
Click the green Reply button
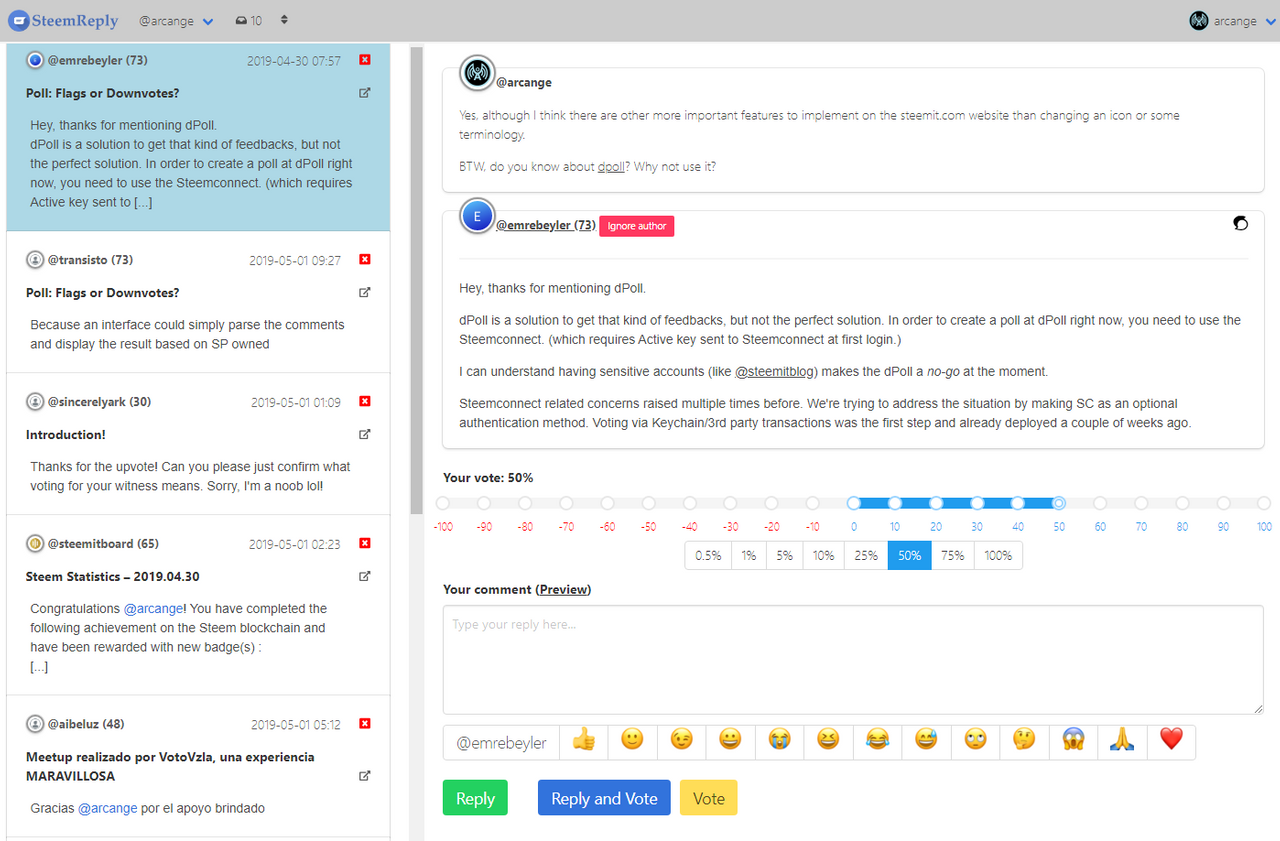tap(475, 798)
